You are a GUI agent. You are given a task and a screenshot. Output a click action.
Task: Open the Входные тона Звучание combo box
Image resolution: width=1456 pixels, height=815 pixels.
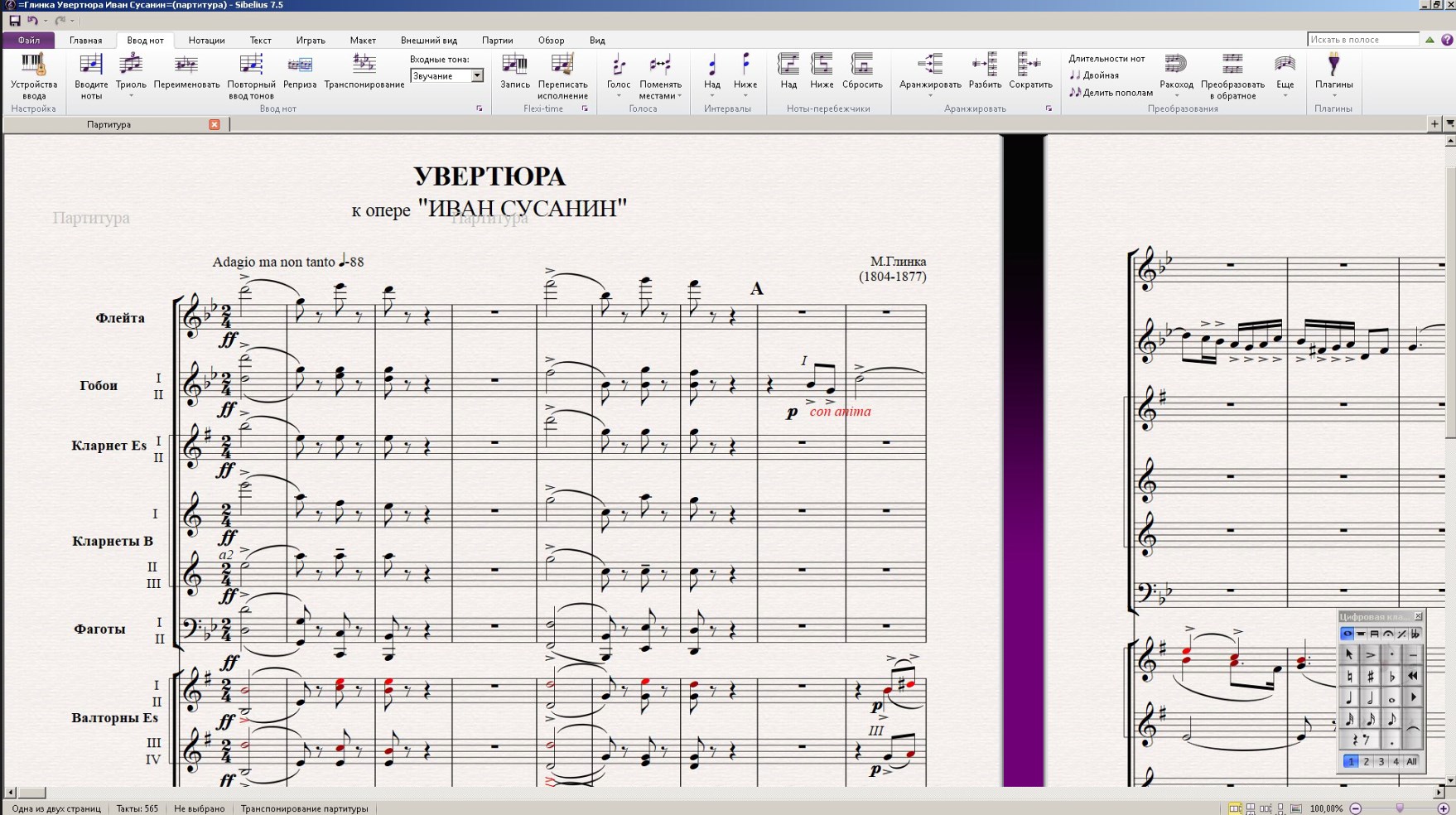pyautogui.click(x=447, y=75)
